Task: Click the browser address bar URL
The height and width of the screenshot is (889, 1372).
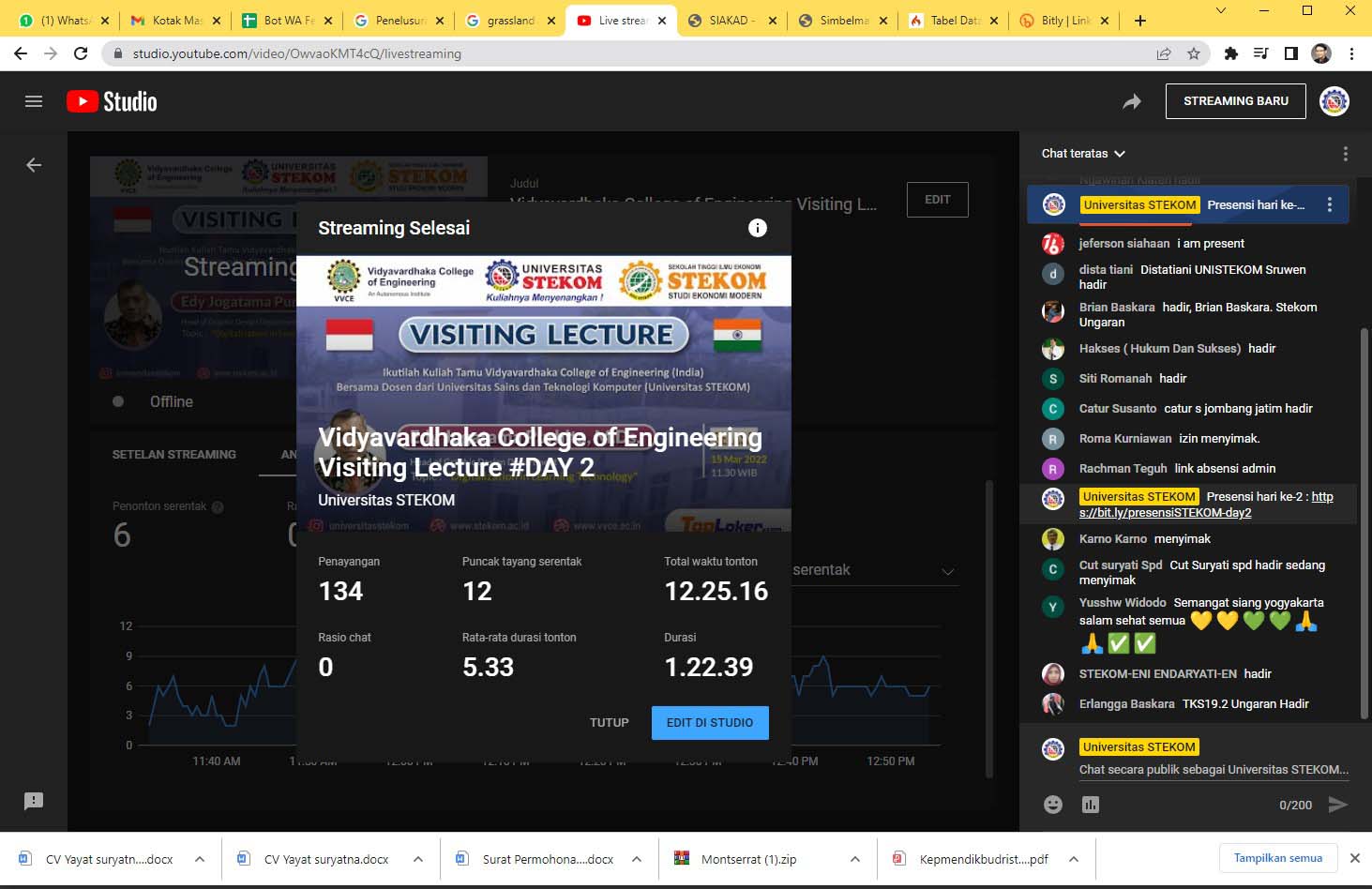Action: tap(297, 53)
